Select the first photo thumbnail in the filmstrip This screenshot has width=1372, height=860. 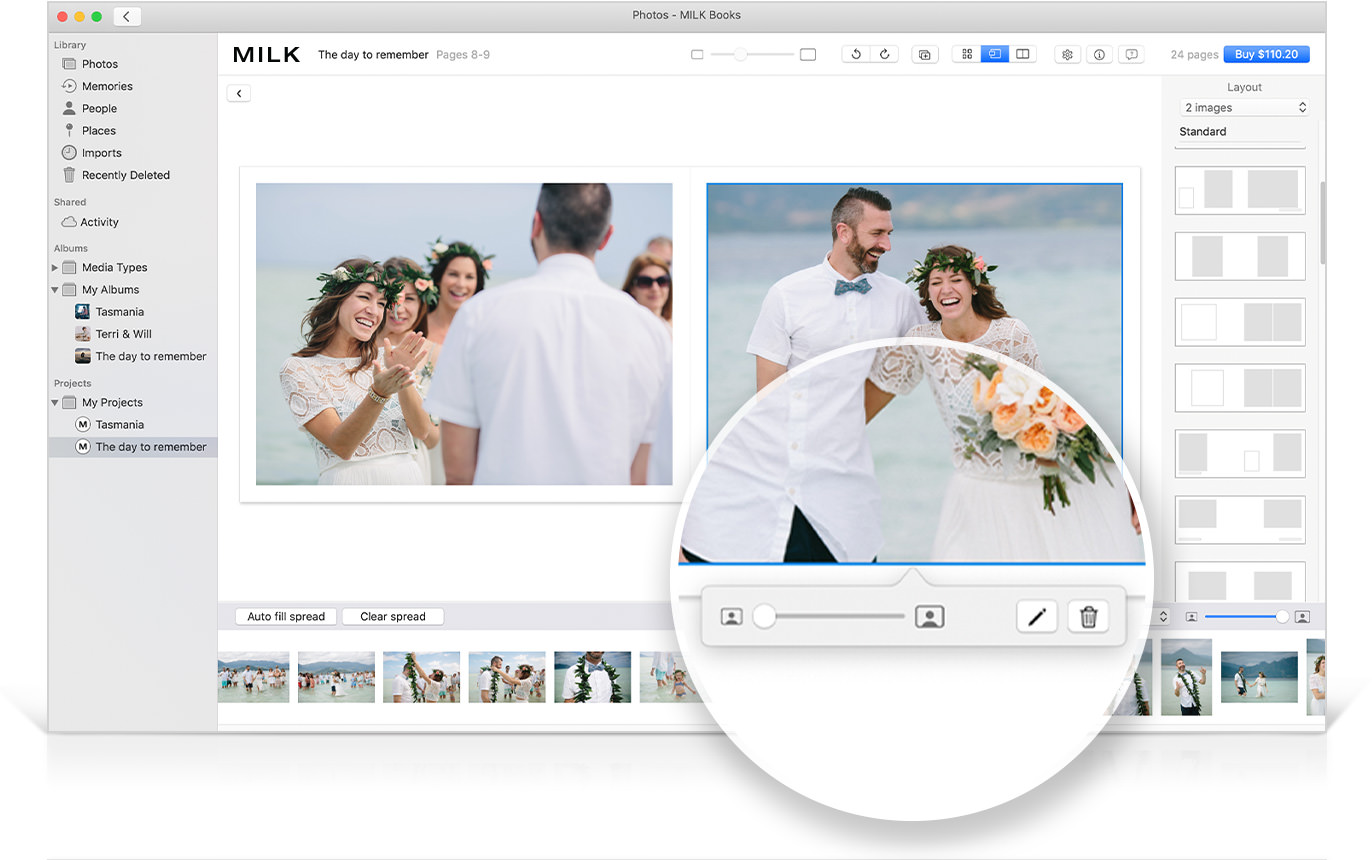click(252, 676)
